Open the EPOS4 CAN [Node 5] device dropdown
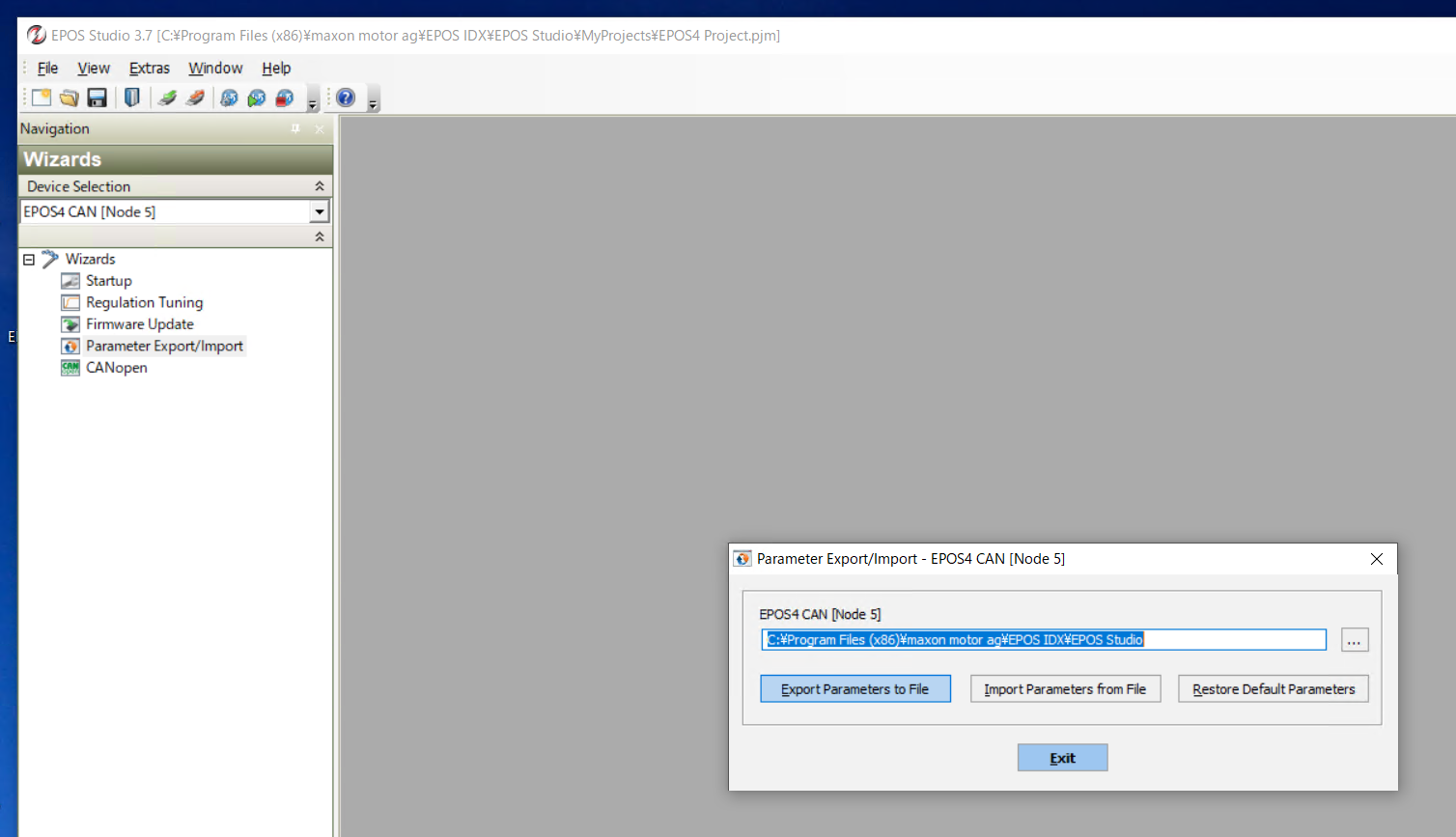The image size is (1456, 837). click(320, 211)
